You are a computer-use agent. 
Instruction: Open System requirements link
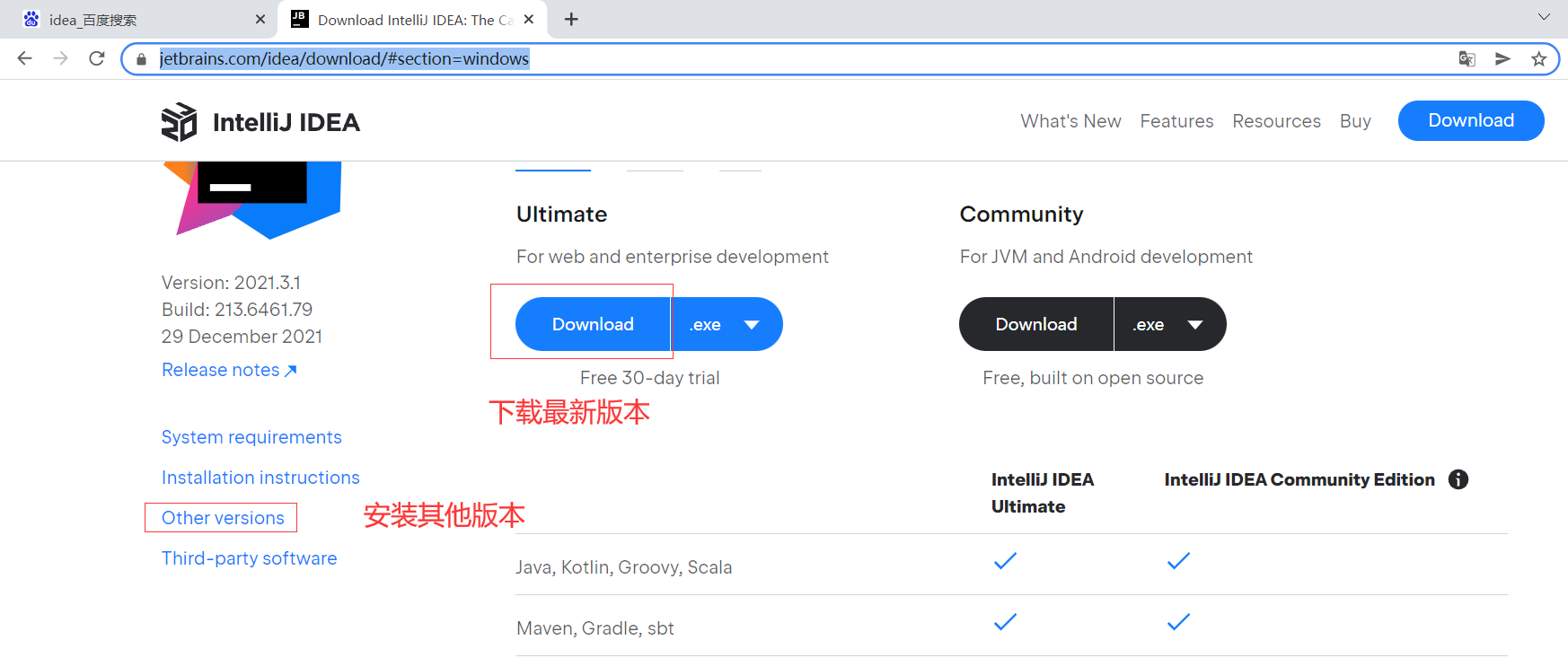(x=251, y=437)
